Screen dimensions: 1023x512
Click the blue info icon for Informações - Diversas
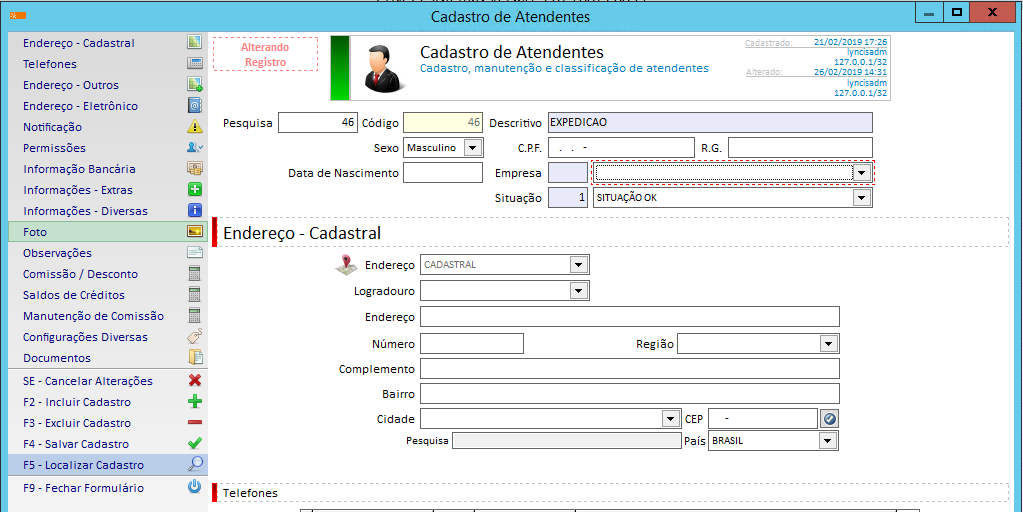pos(195,211)
